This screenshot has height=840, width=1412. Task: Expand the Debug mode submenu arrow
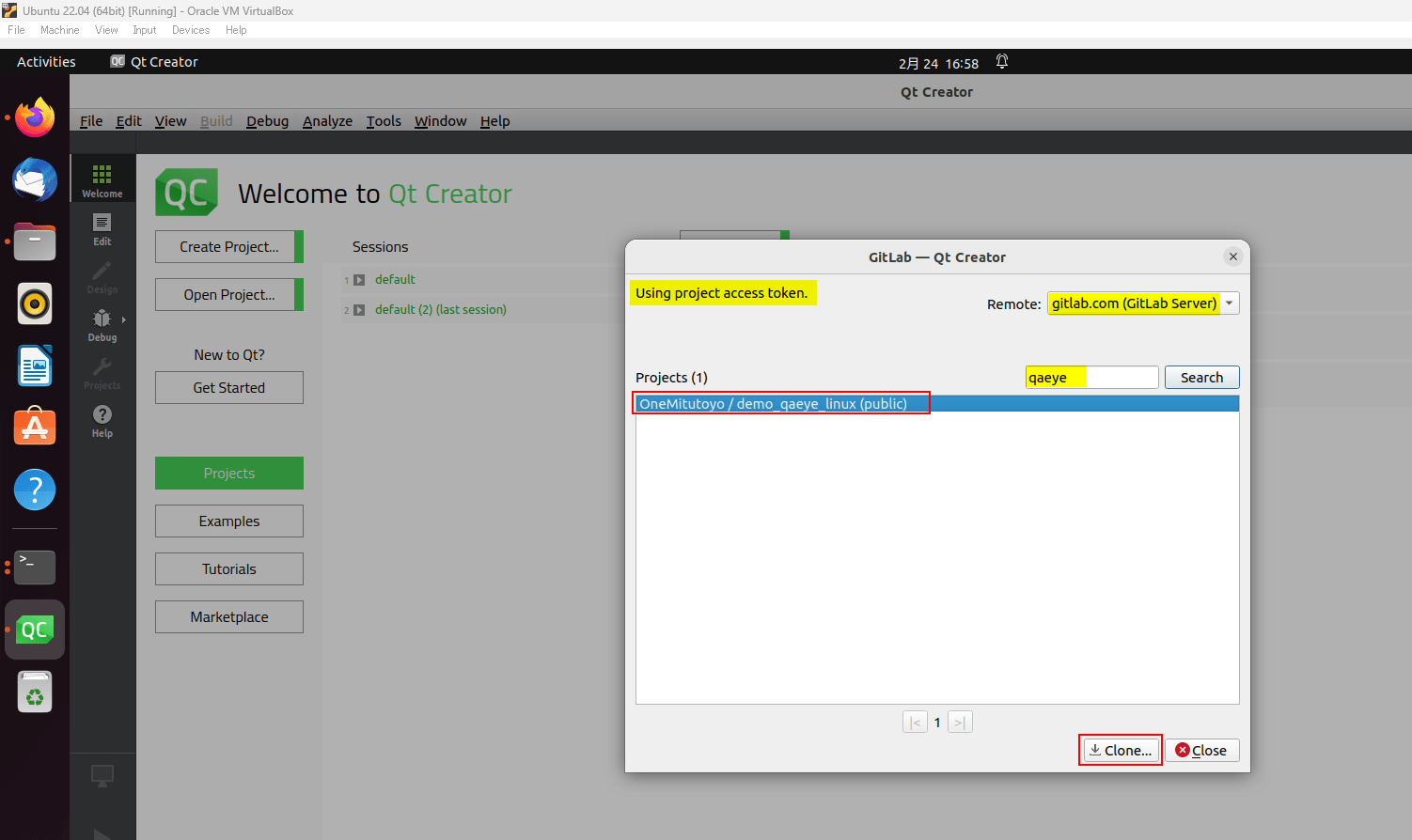click(123, 319)
